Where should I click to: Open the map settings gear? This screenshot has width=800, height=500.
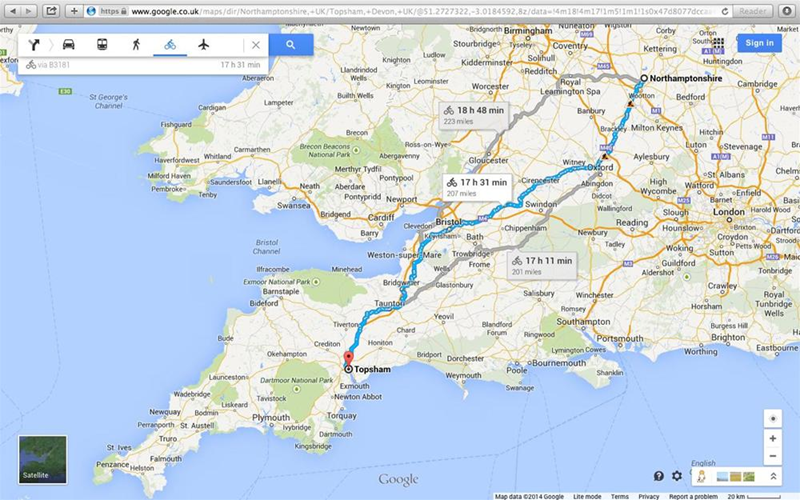677,476
